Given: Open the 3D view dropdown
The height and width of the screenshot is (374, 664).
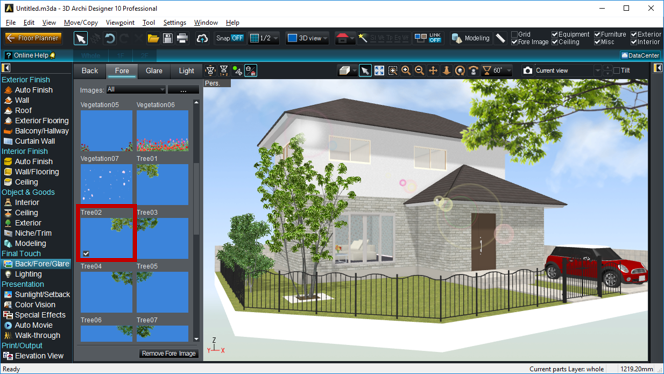Looking at the screenshot, I should click(x=307, y=38).
